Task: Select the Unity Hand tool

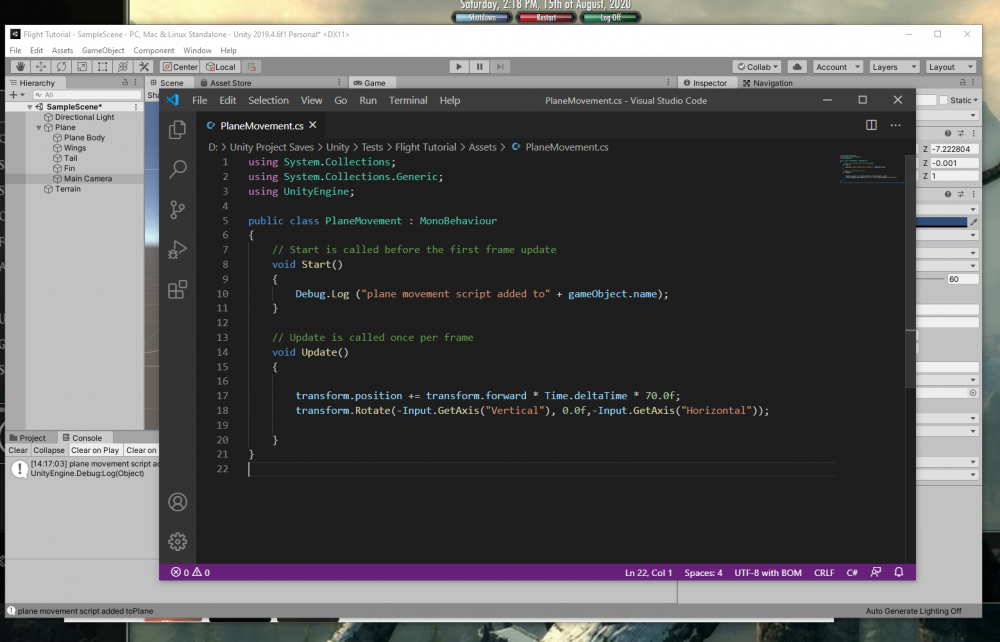Action: point(20,66)
